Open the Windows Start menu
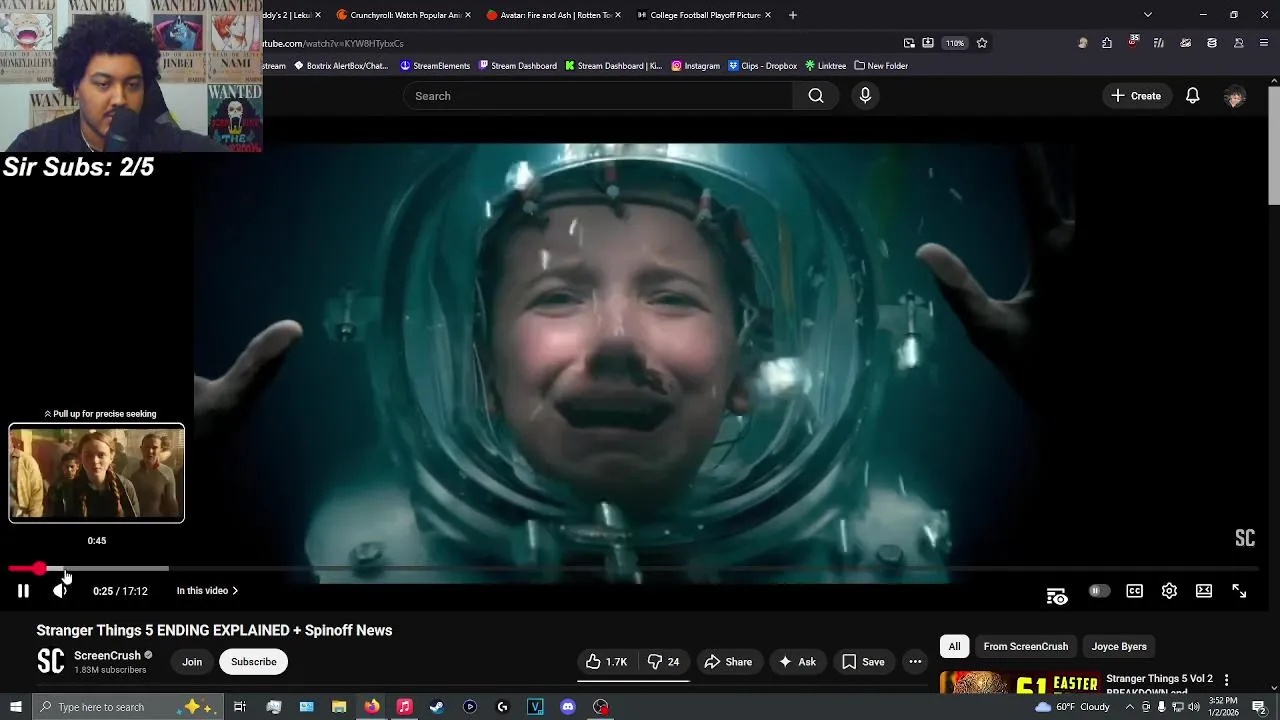 coord(15,707)
